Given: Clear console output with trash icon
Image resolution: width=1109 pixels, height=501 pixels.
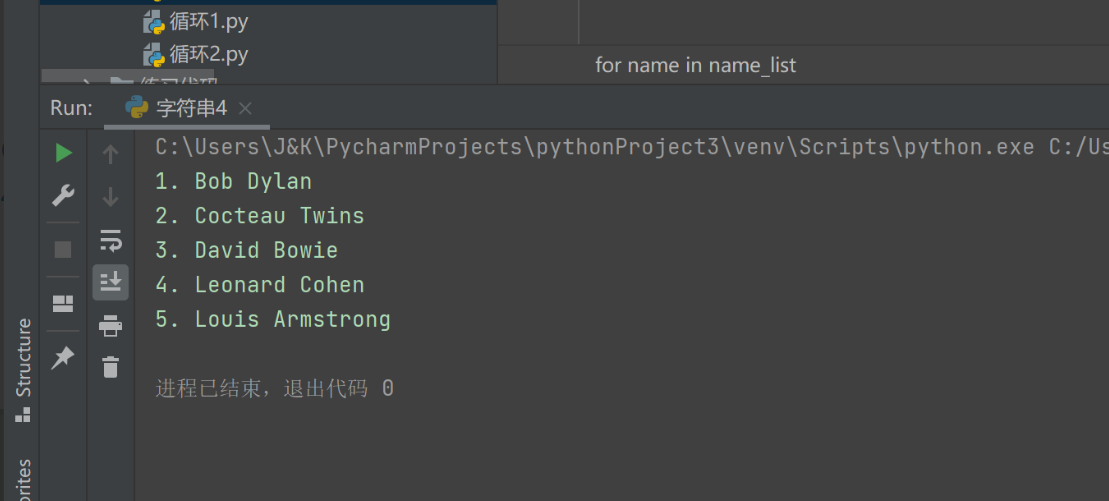Looking at the screenshot, I should coord(110,367).
